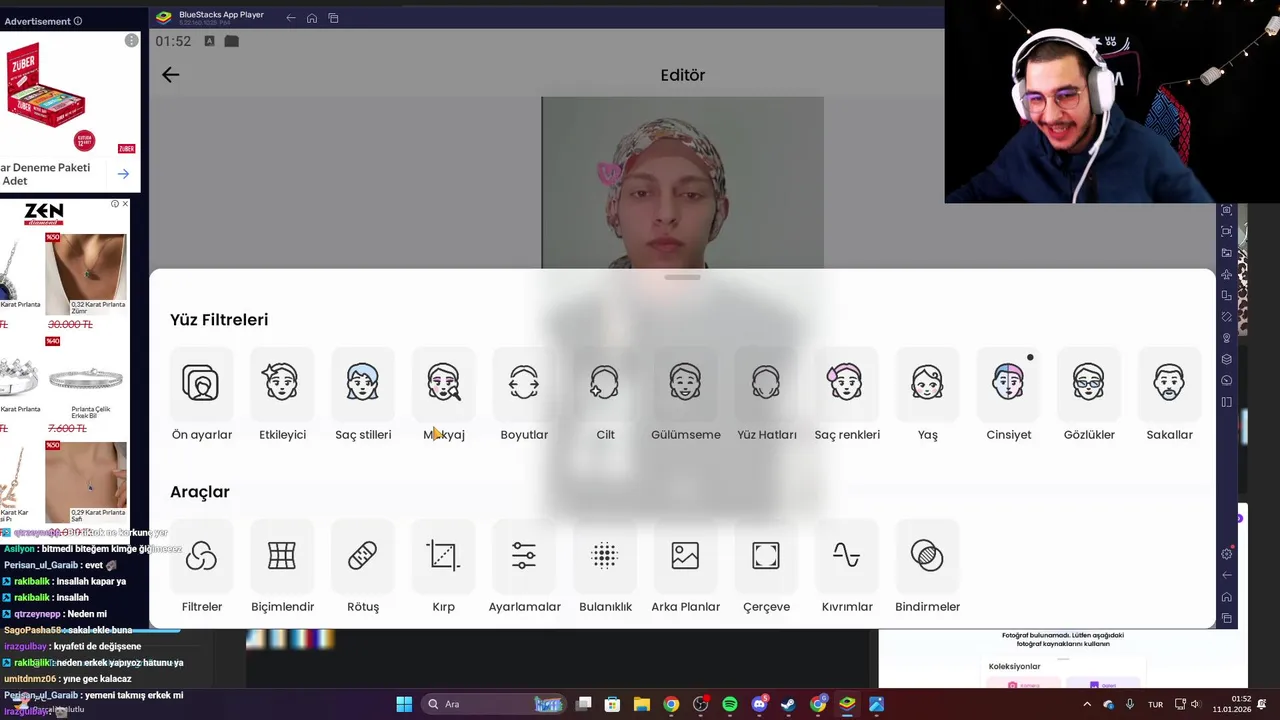Show hidden system tray icons
The height and width of the screenshot is (720, 1280).
[1087, 704]
